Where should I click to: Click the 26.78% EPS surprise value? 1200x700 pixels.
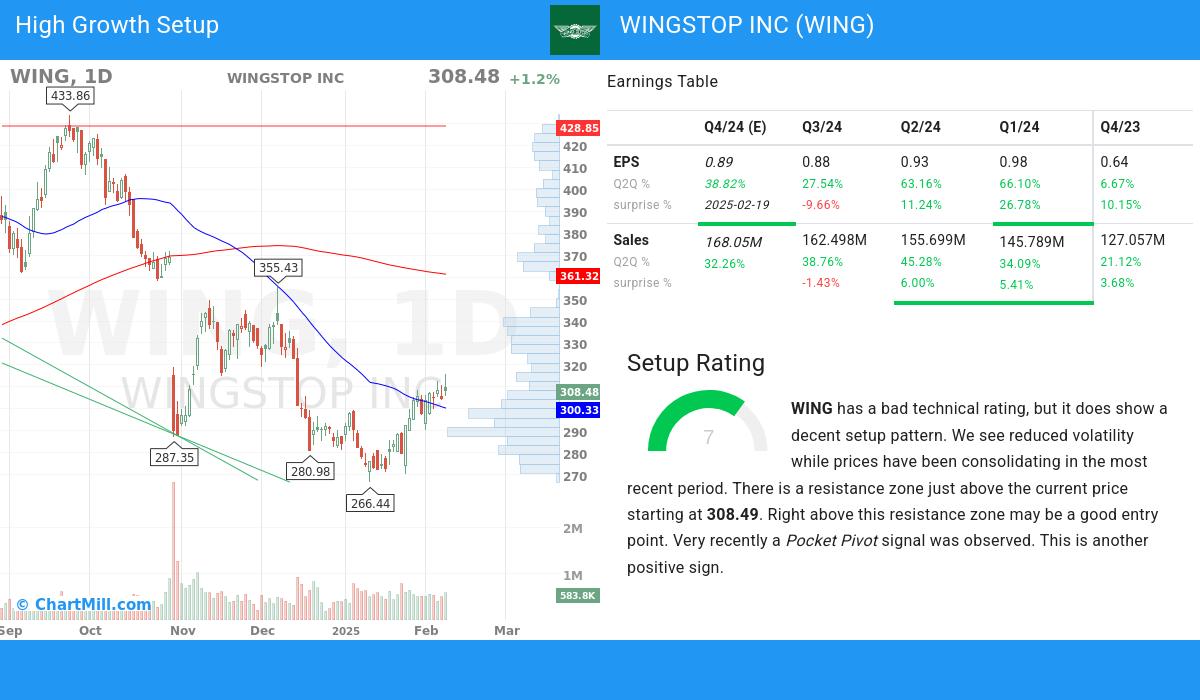tap(1020, 205)
